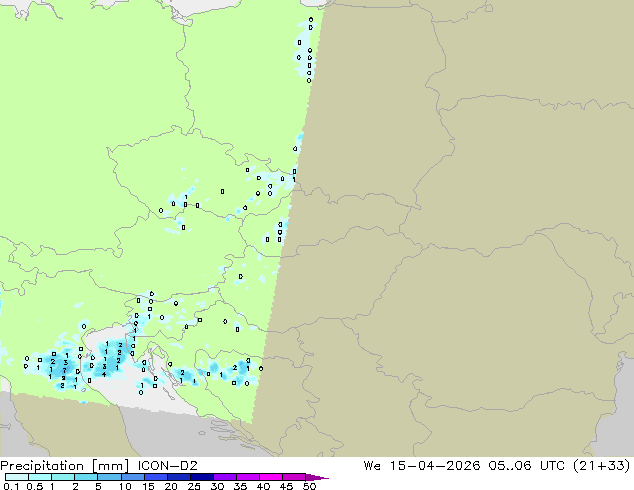Click the "45" legend tick label
Image resolution: width=634 pixels, height=490 pixels.
pyautogui.click(x=286, y=486)
